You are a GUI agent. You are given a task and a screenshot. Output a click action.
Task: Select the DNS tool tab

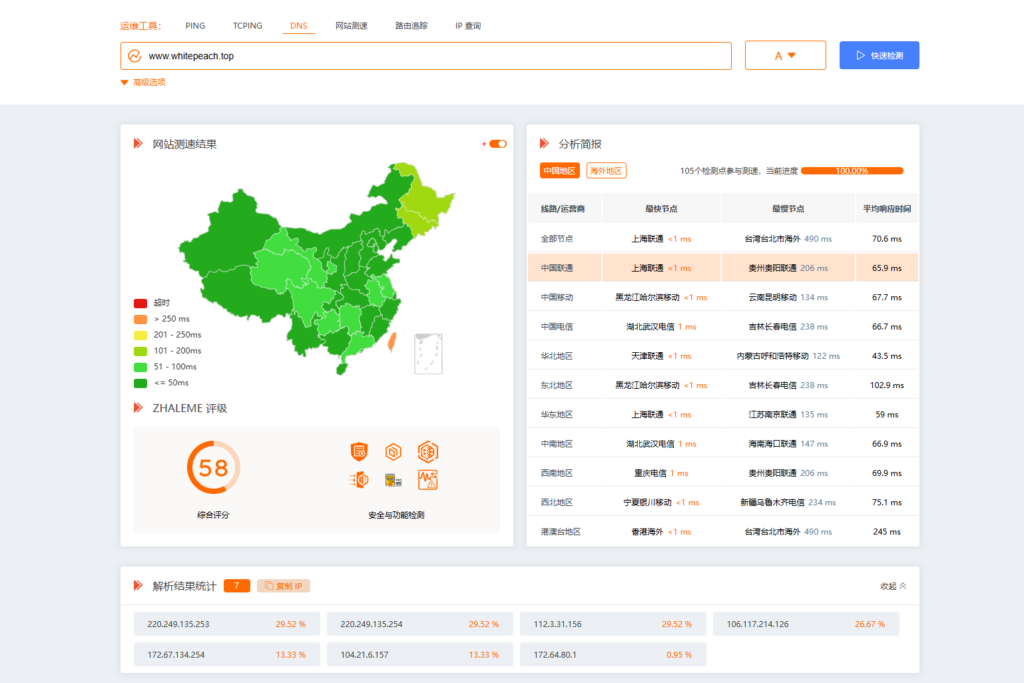(298, 26)
